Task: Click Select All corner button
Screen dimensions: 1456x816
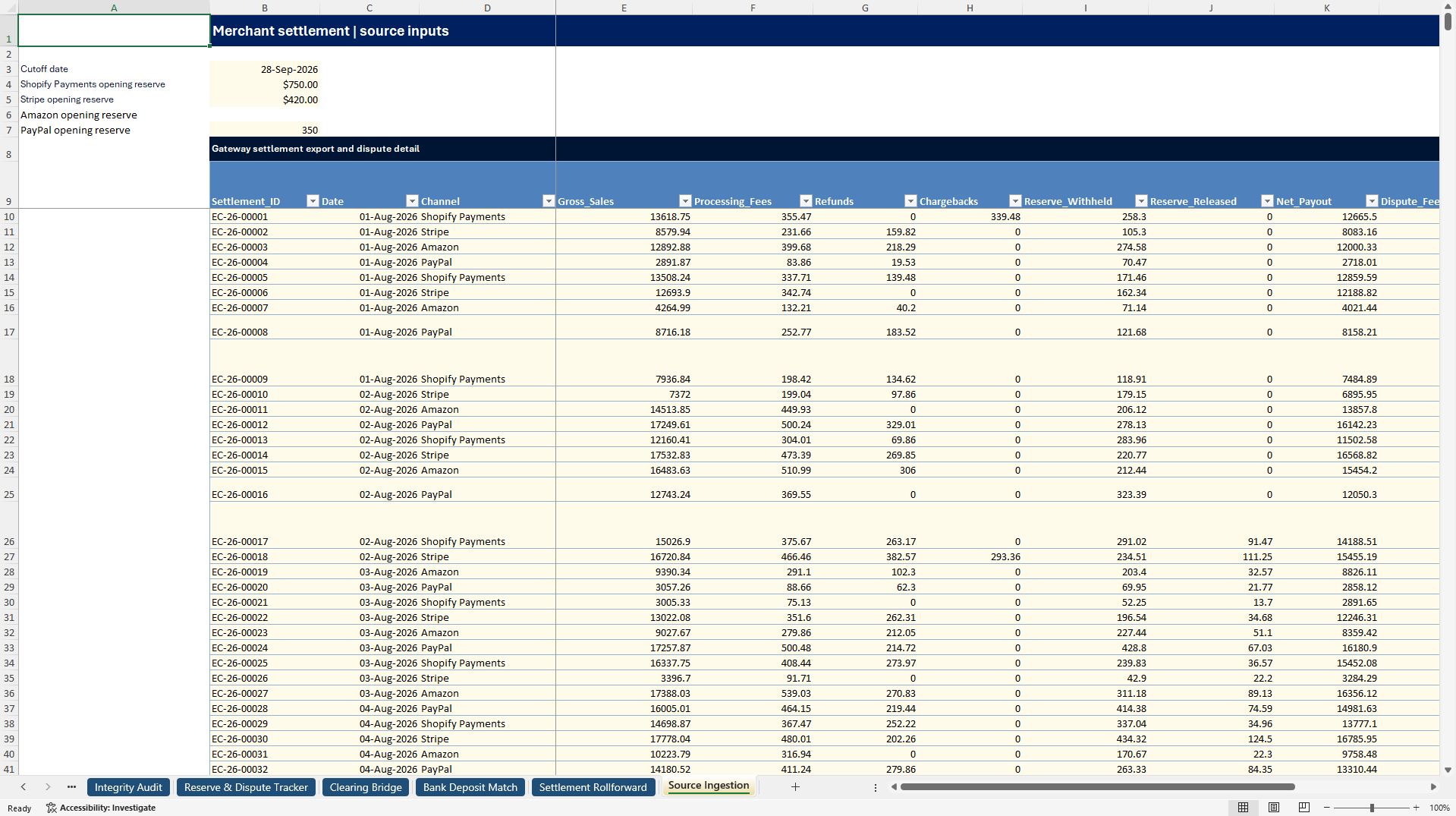Action: coord(9,8)
